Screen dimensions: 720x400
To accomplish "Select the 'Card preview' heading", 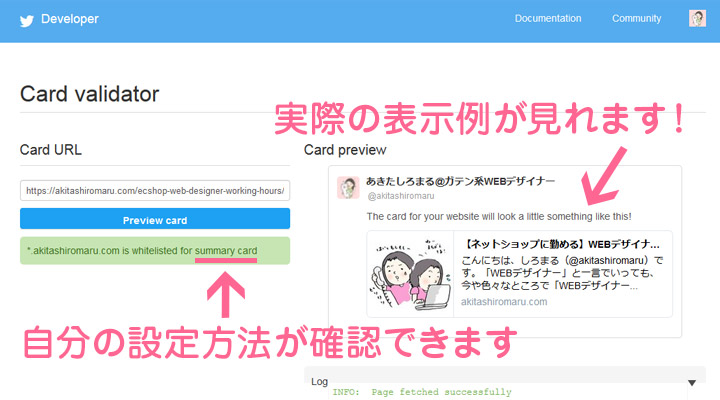I will pyautogui.click(x=345, y=150).
